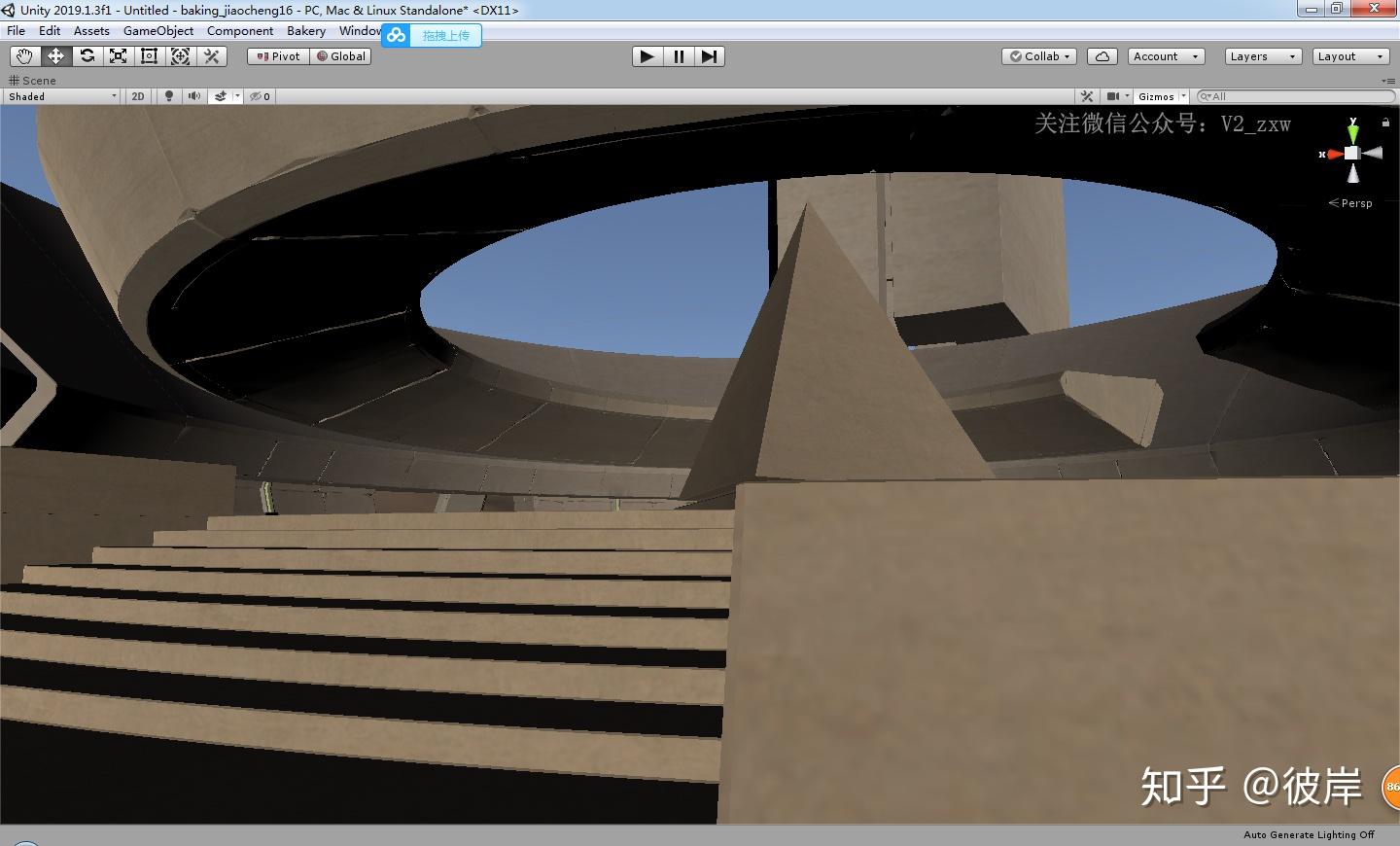Click the gray right-side gizmo cone
Screen dimensions: 1400x846
(x=1372, y=153)
